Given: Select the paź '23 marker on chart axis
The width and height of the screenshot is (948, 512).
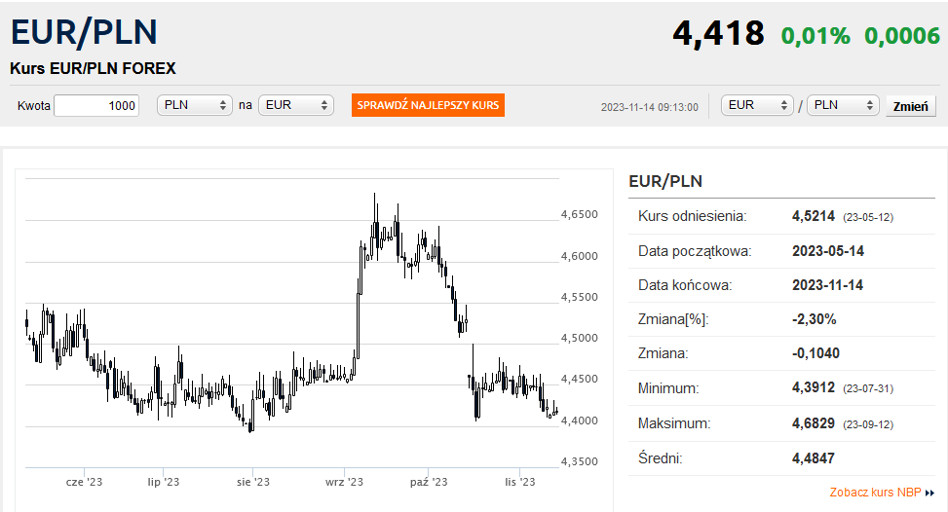Looking at the screenshot, I should click(427, 482).
